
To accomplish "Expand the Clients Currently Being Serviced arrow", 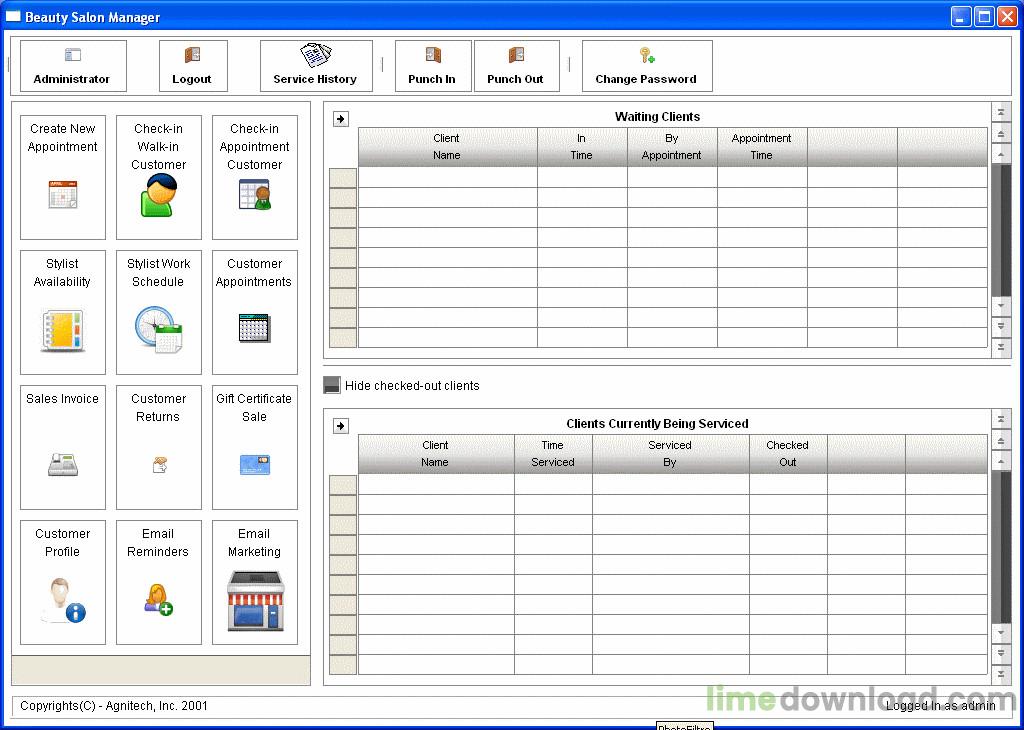I will [x=341, y=424].
